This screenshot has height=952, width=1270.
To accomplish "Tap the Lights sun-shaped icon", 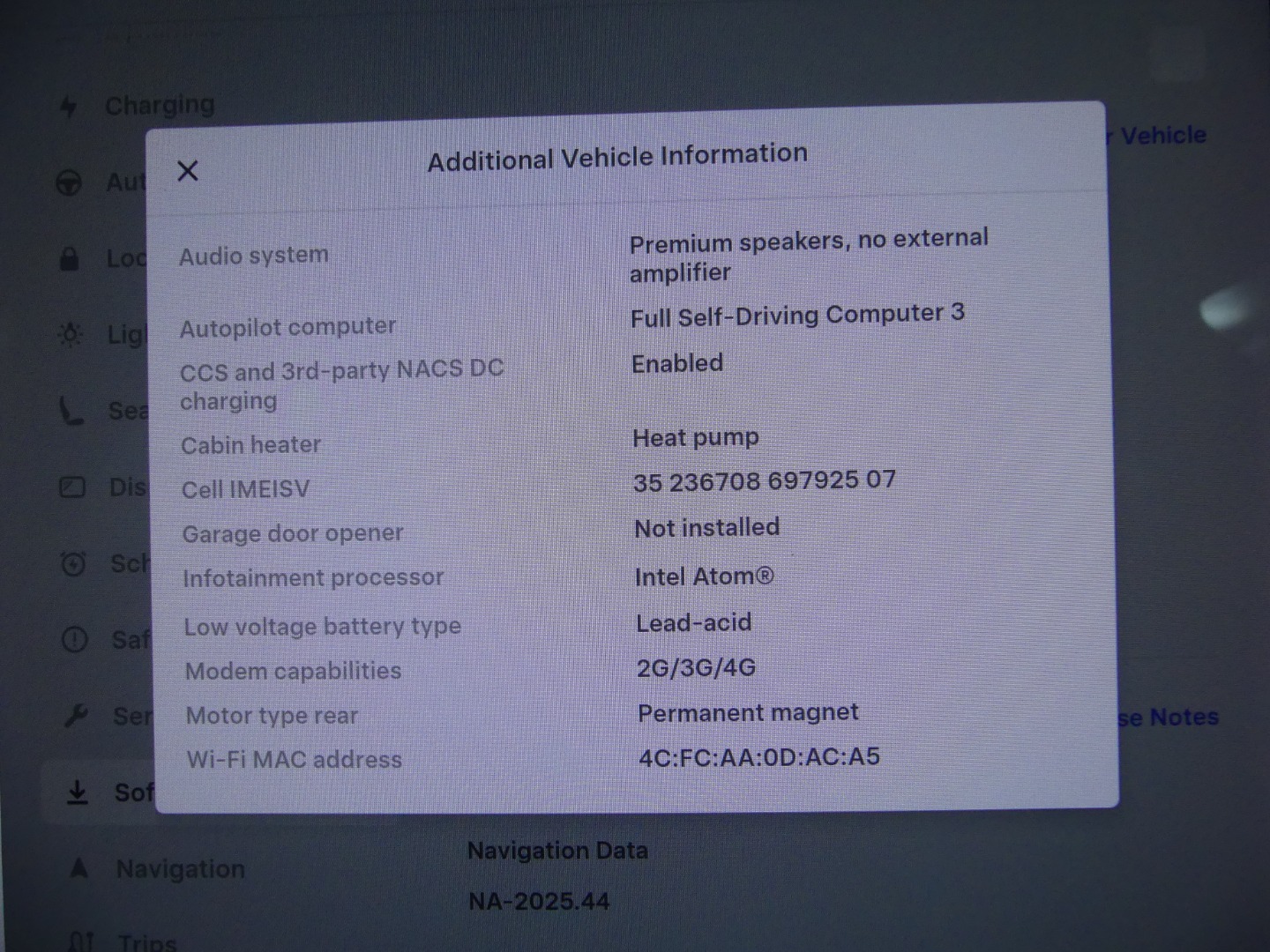I will (x=70, y=334).
